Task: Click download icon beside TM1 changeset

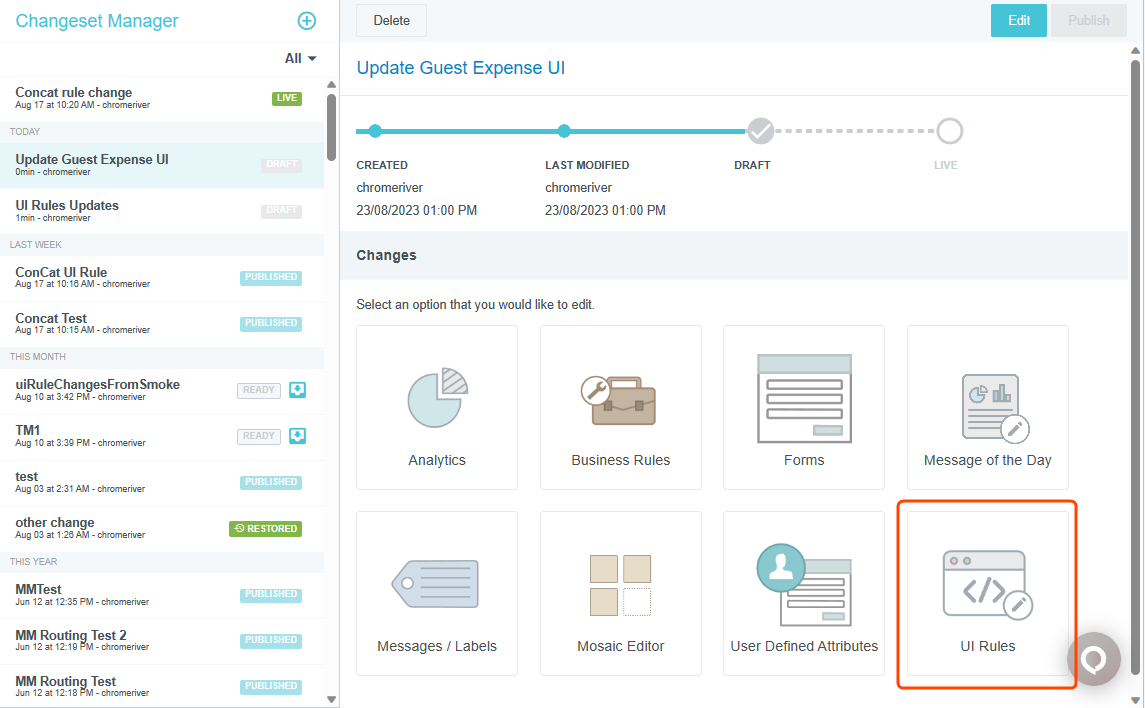Action: click(x=297, y=436)
